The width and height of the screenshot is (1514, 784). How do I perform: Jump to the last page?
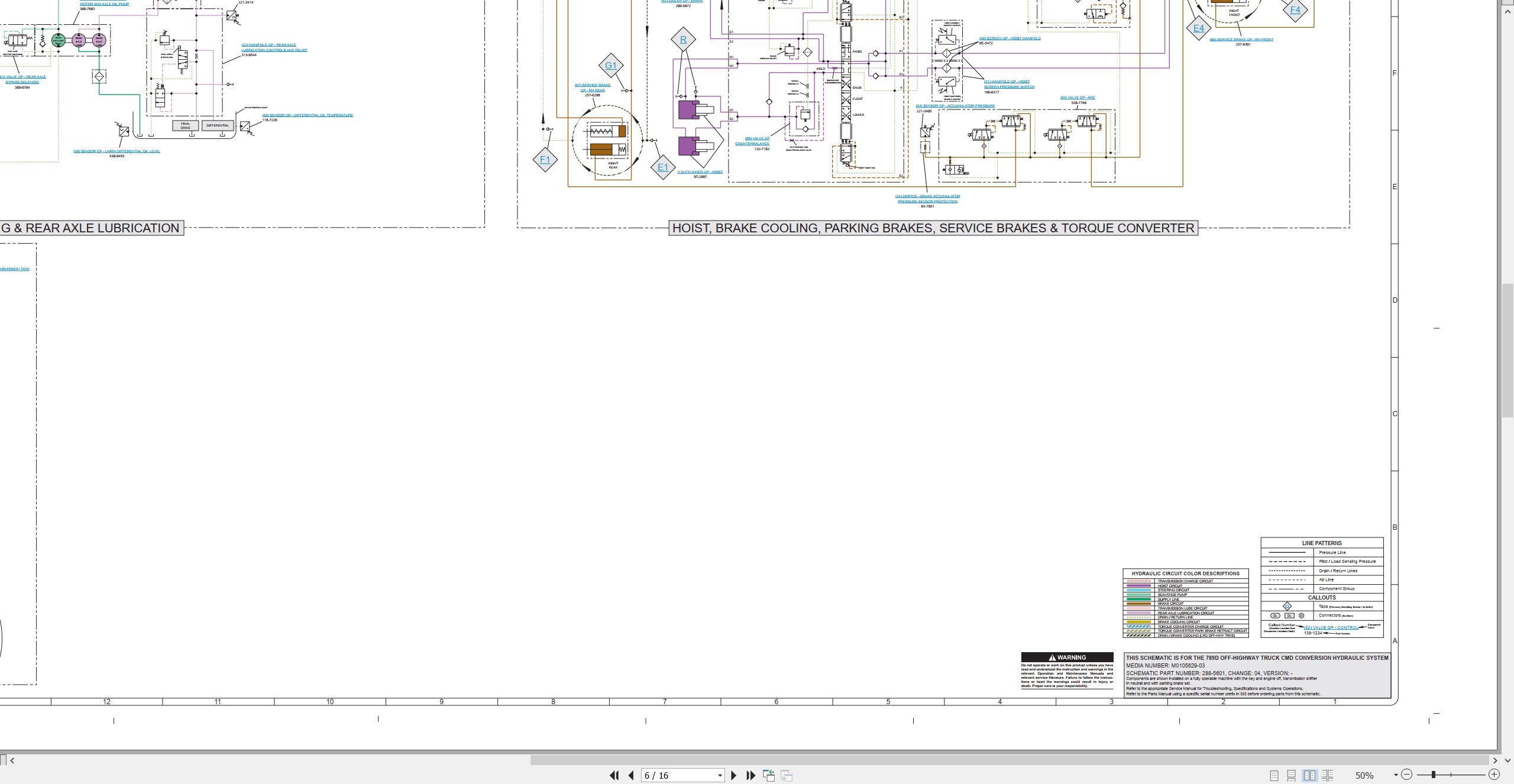point(751,775)
